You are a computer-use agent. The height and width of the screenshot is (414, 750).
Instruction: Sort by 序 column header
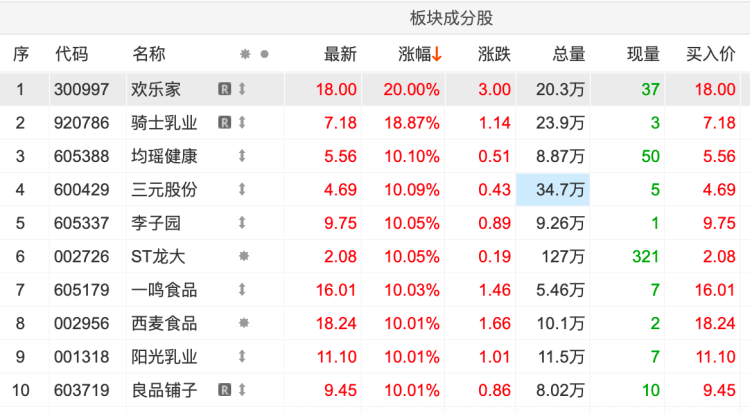point(21,54)
